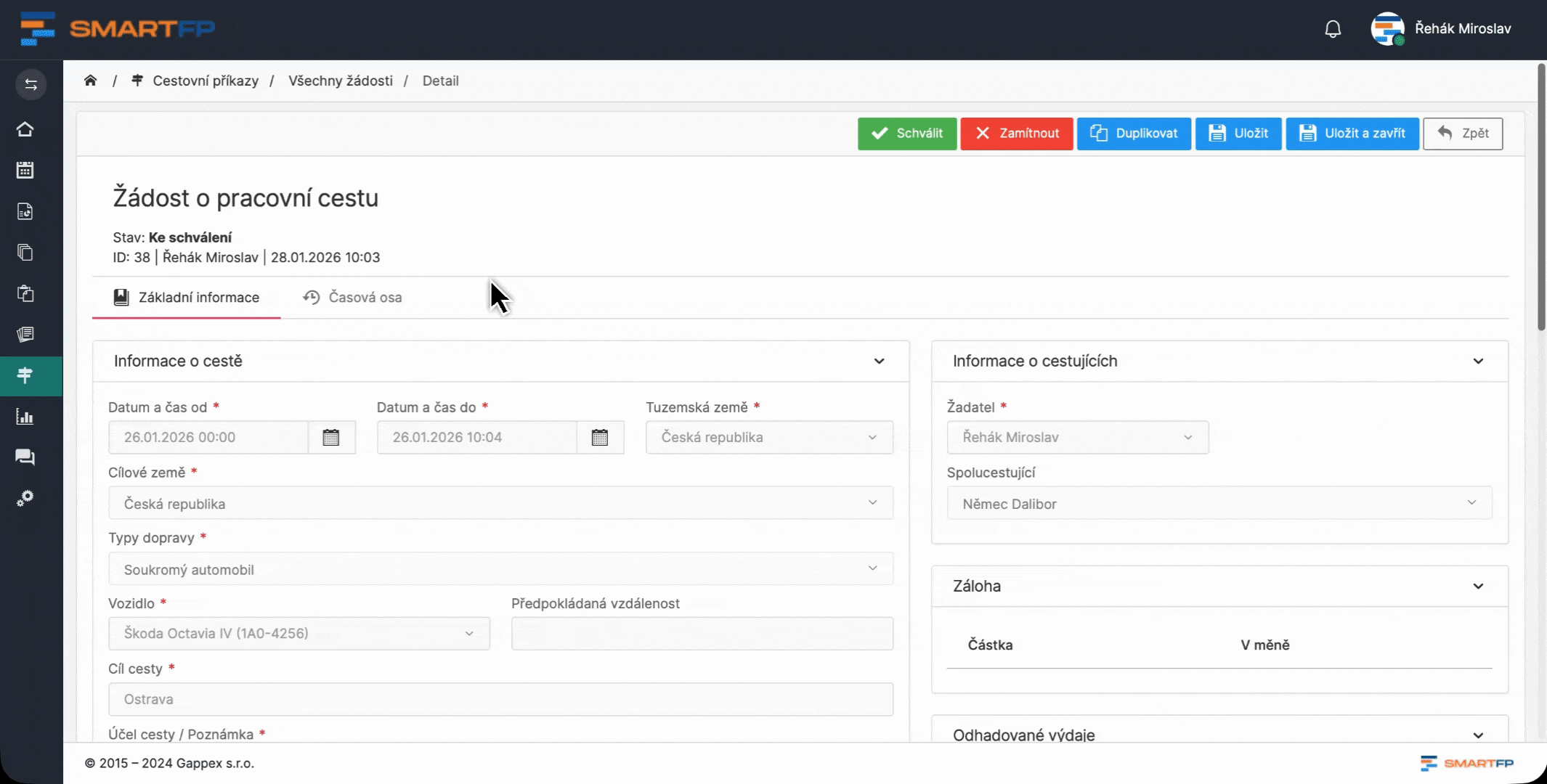1547x784 pixels.
Task: Open date picker for Datum a čas do
Action: pyautogui.click(x=600, y=438)
